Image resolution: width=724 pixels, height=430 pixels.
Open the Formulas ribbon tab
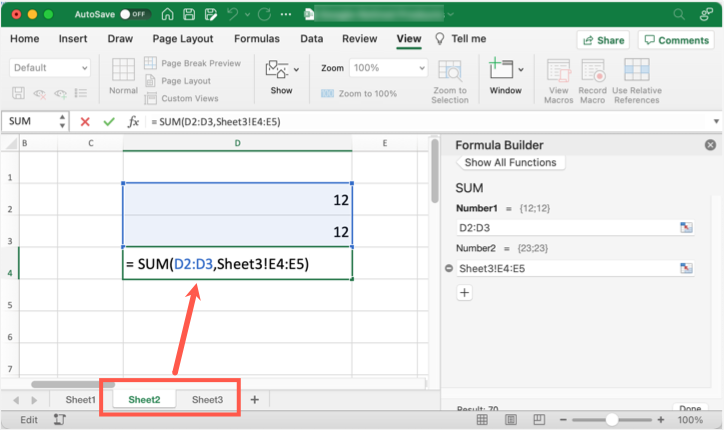click(x=256, y=39)
